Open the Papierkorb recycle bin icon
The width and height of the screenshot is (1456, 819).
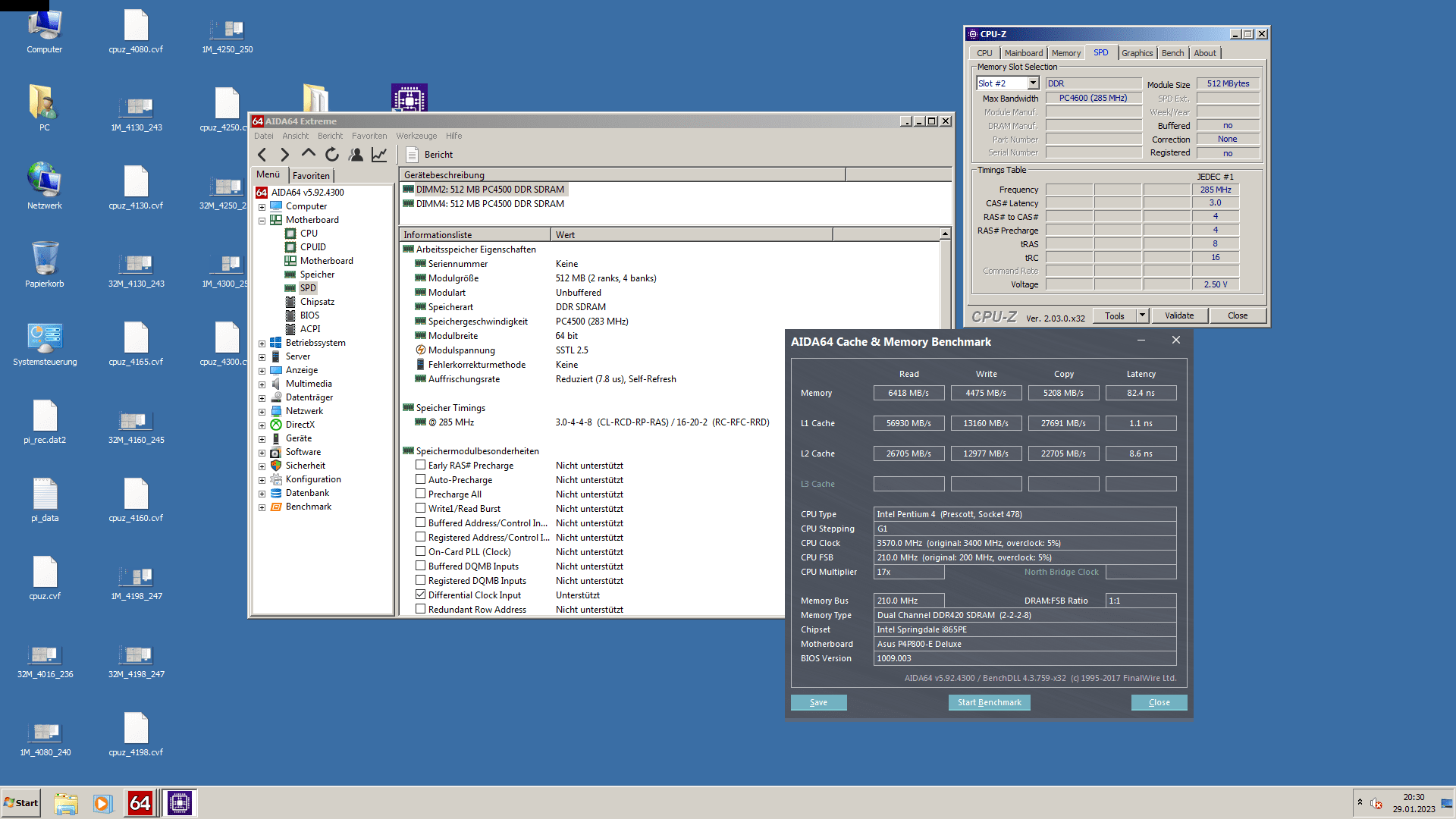point(45,265)
